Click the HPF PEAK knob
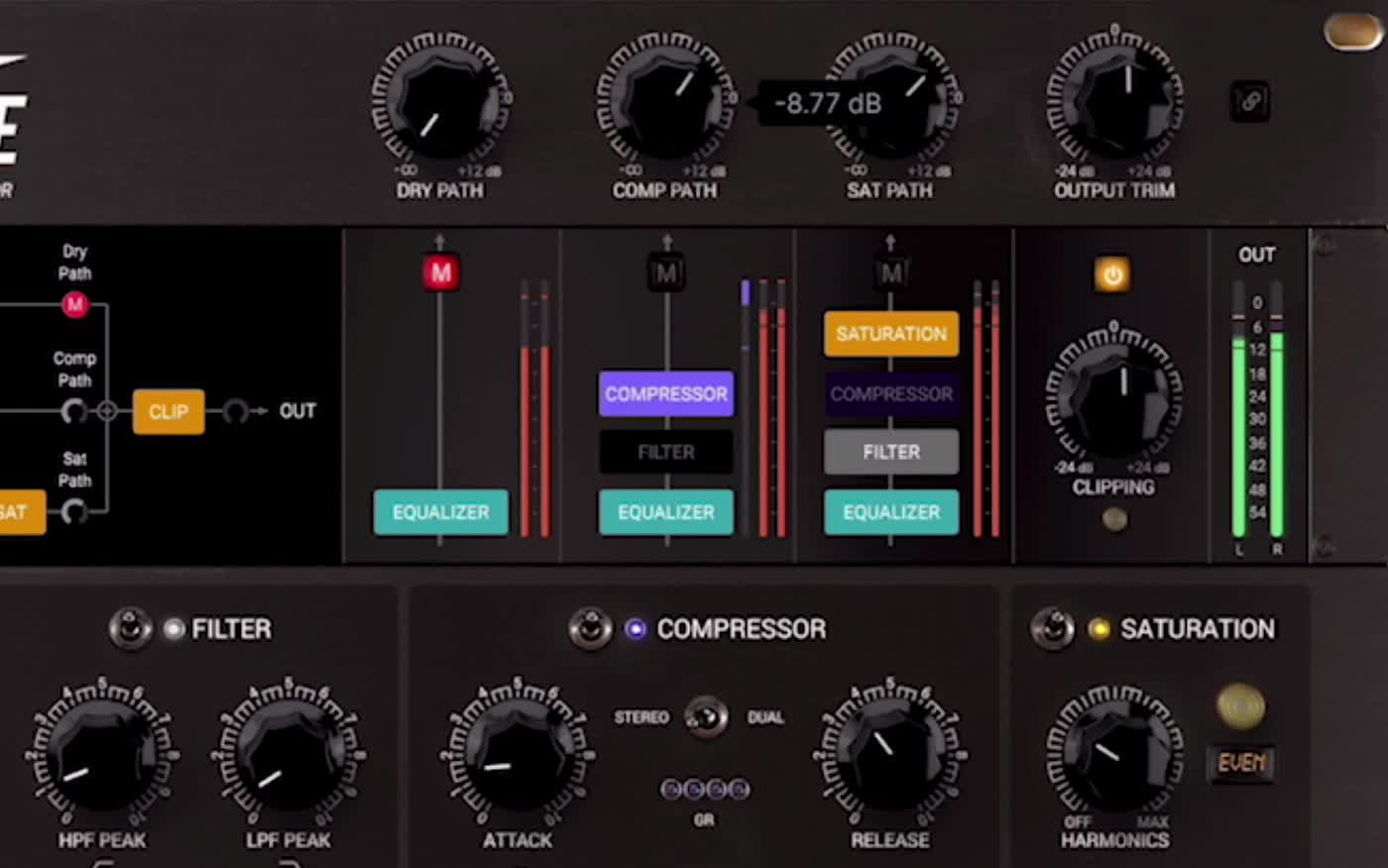The height and width of the screenshot is (868, 1388). coord(101,755)
